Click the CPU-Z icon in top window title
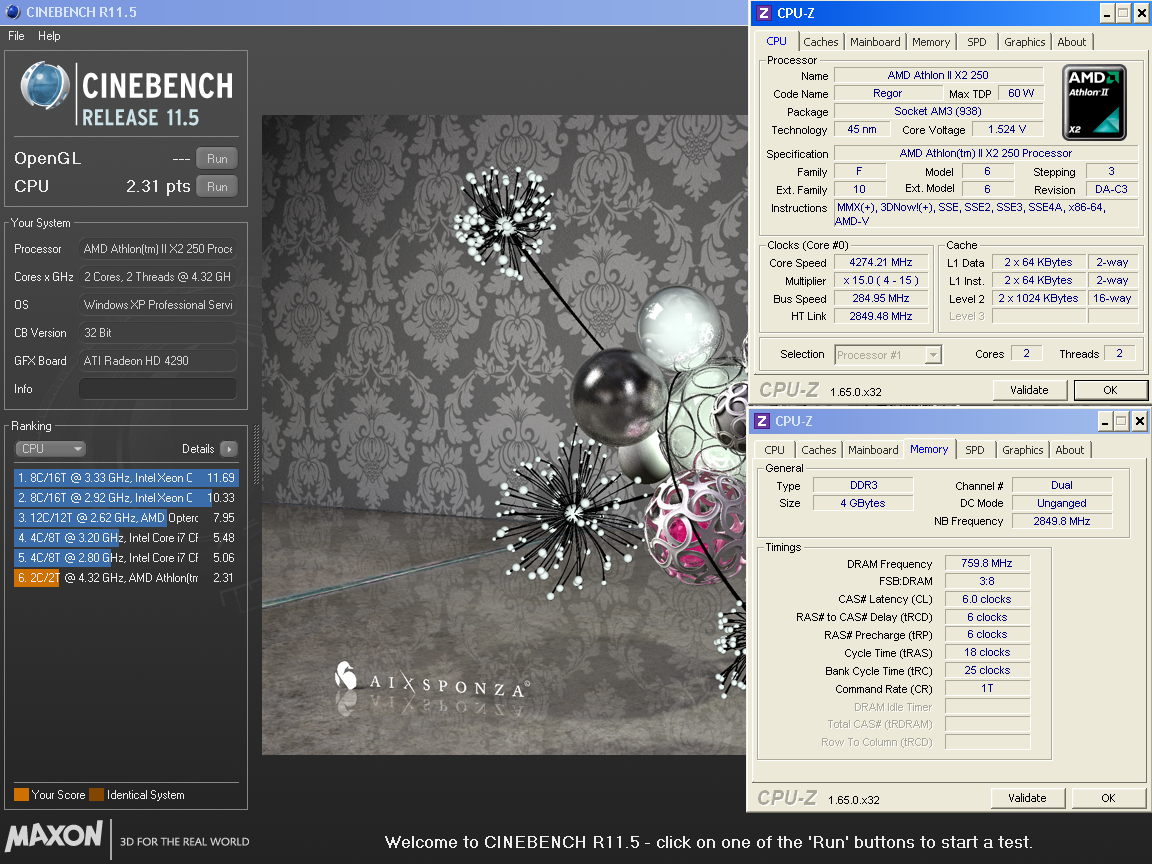This screenshot has width=1152, height=864. 763,13
